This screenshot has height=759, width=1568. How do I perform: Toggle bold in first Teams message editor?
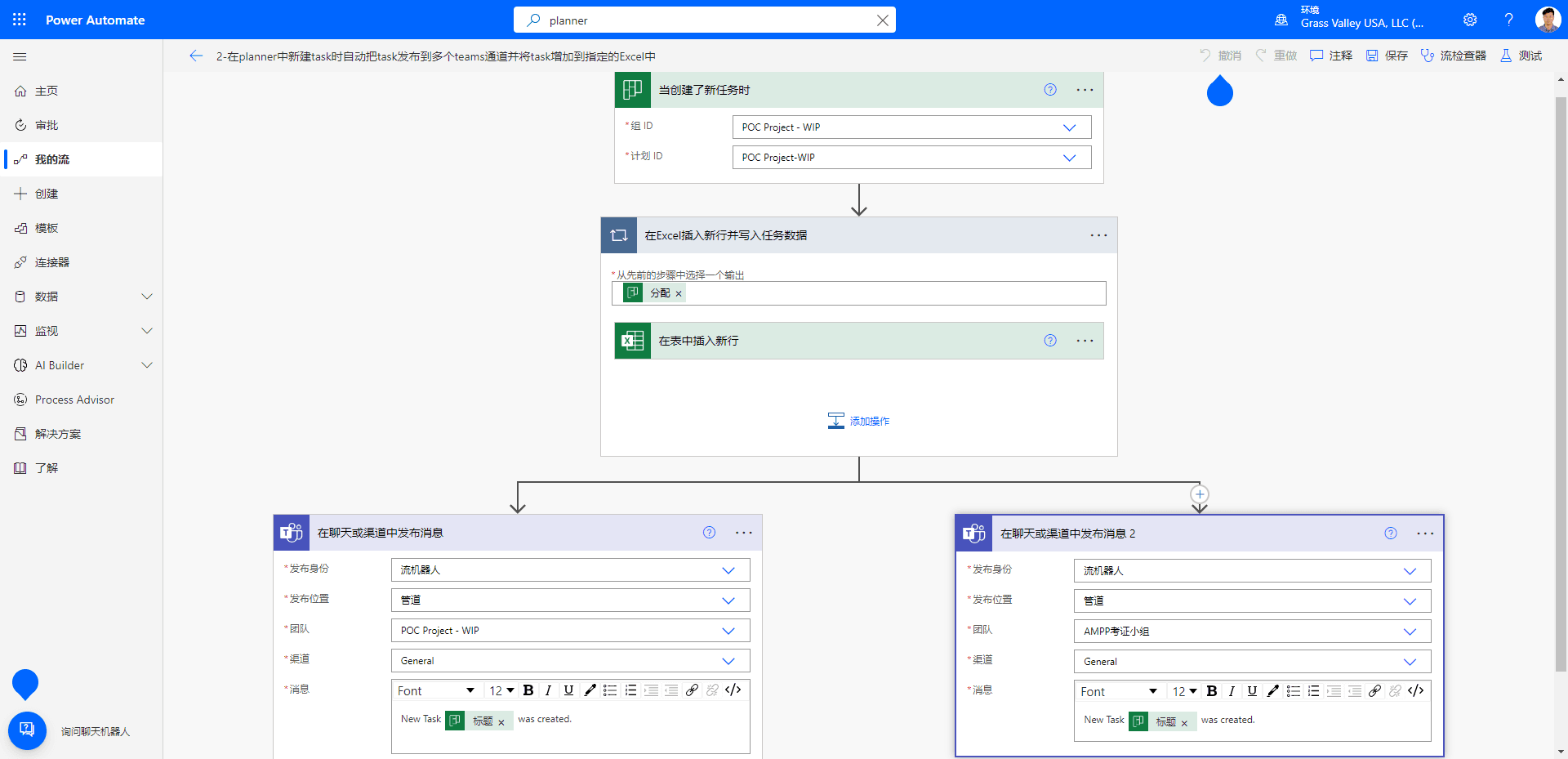528,690
